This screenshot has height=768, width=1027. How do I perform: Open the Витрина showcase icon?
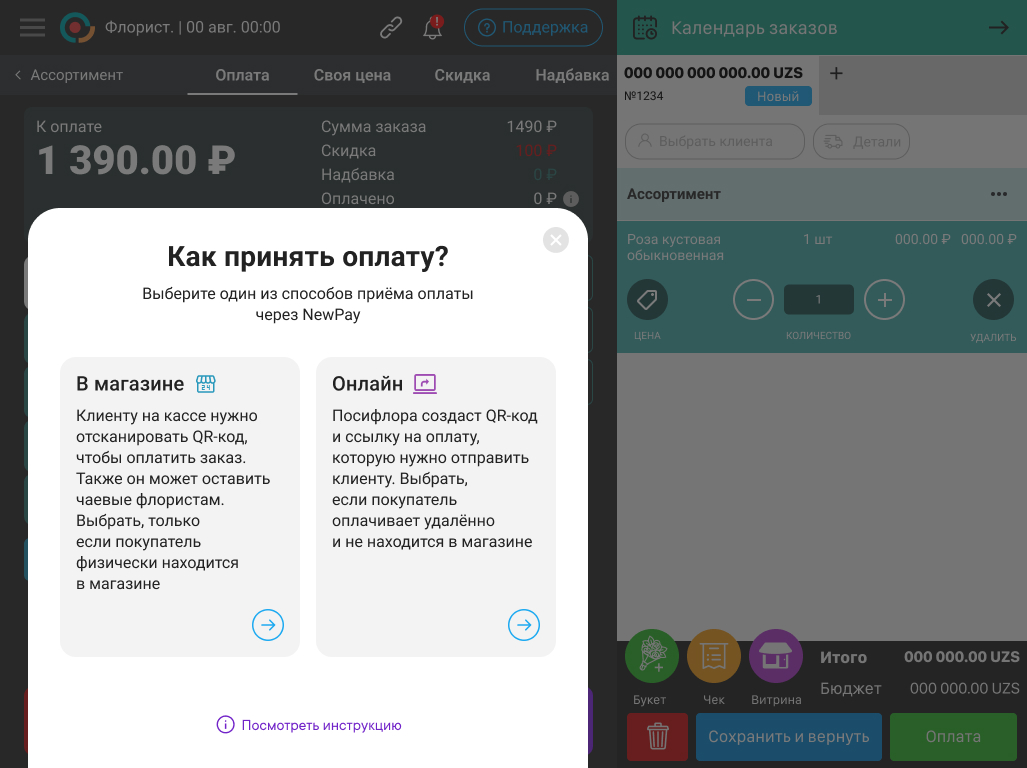tap(776, 656)
